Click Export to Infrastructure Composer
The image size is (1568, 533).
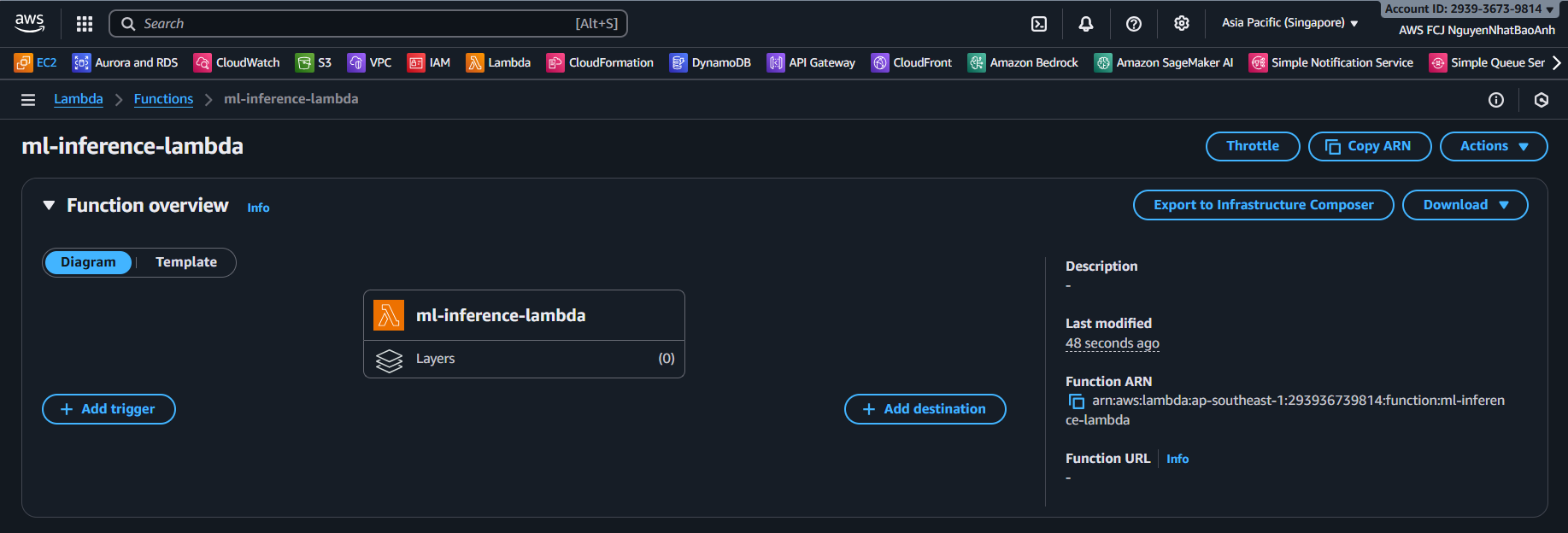click(1263, 205)
